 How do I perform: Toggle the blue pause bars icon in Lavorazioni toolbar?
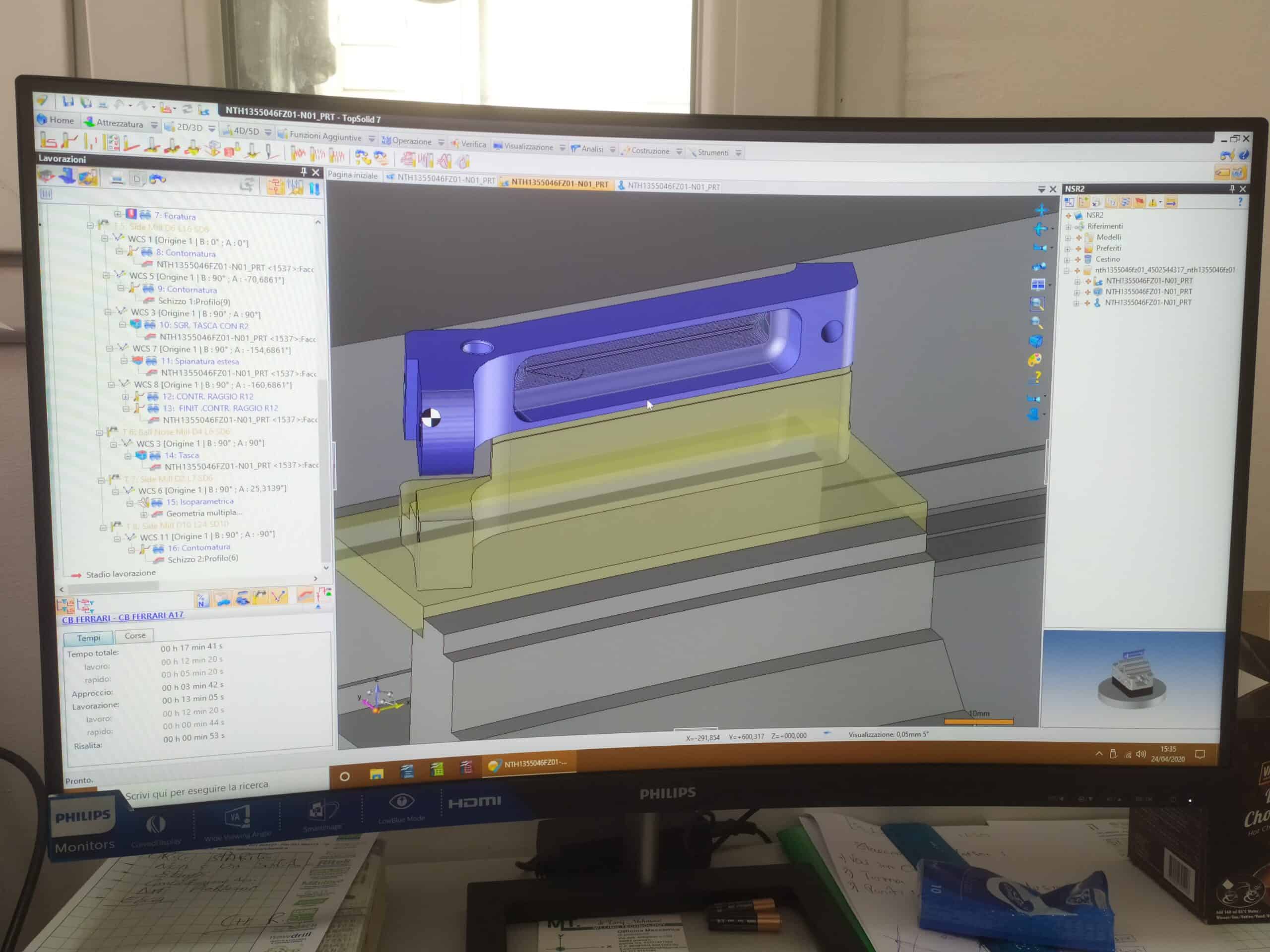[x=315, y=188]
